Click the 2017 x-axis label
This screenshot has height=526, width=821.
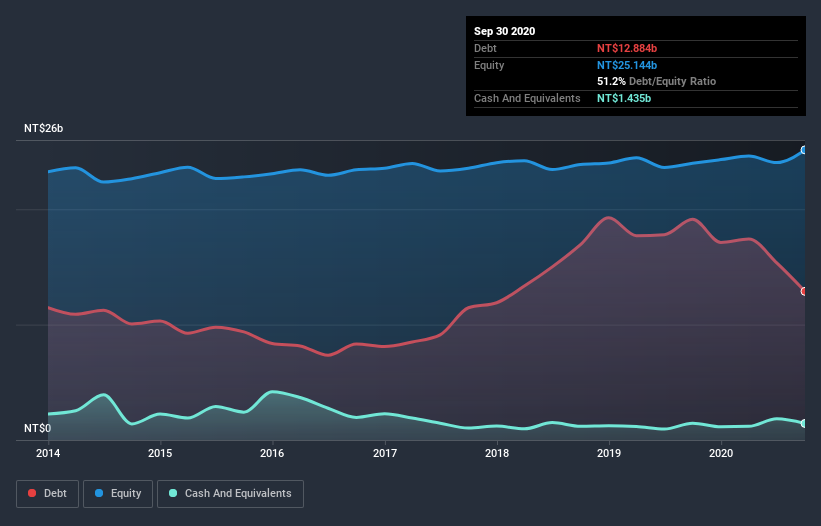385,453
